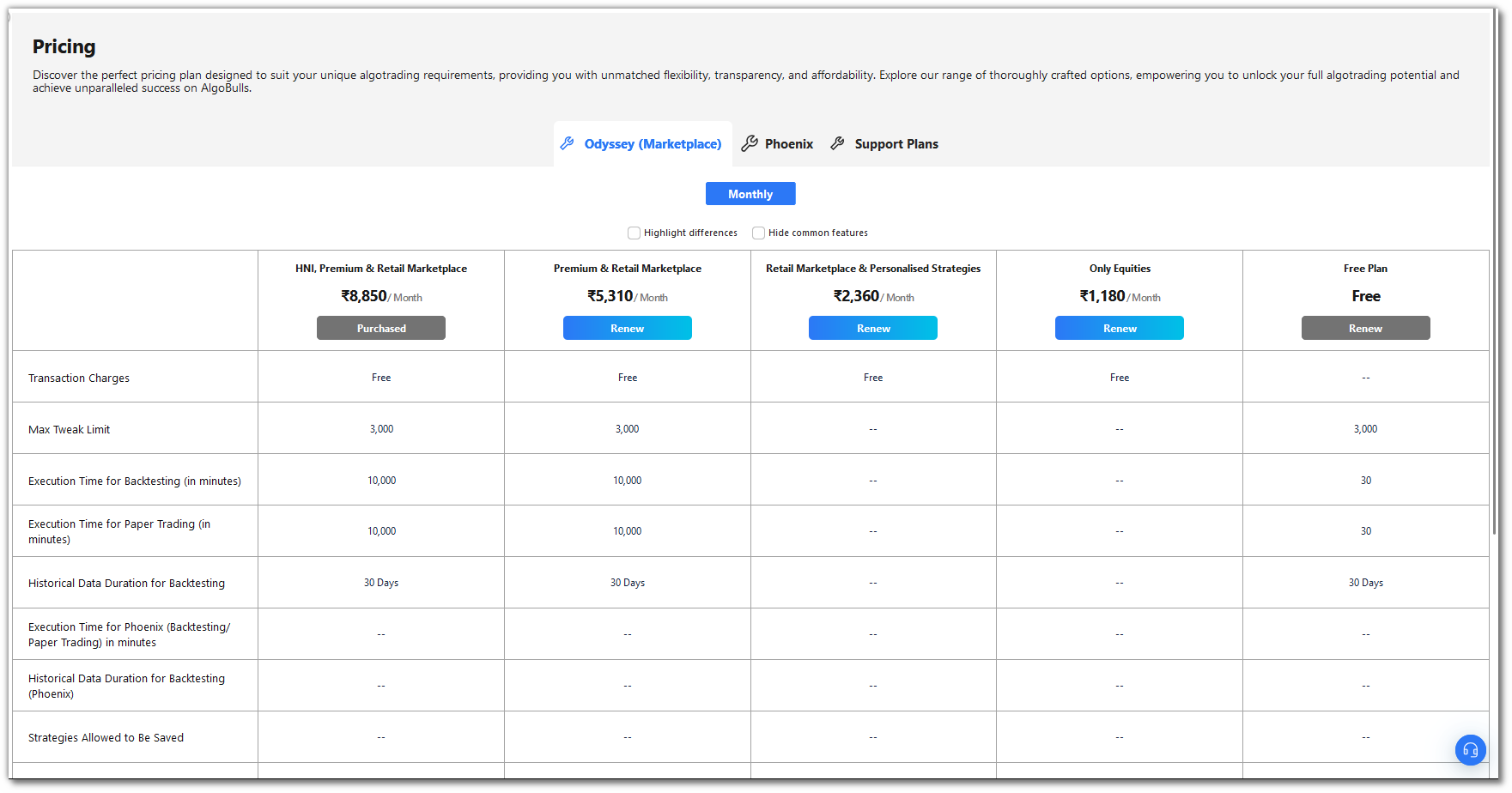Renew the Premium & Retail Marketplace plan

point(628,328)
